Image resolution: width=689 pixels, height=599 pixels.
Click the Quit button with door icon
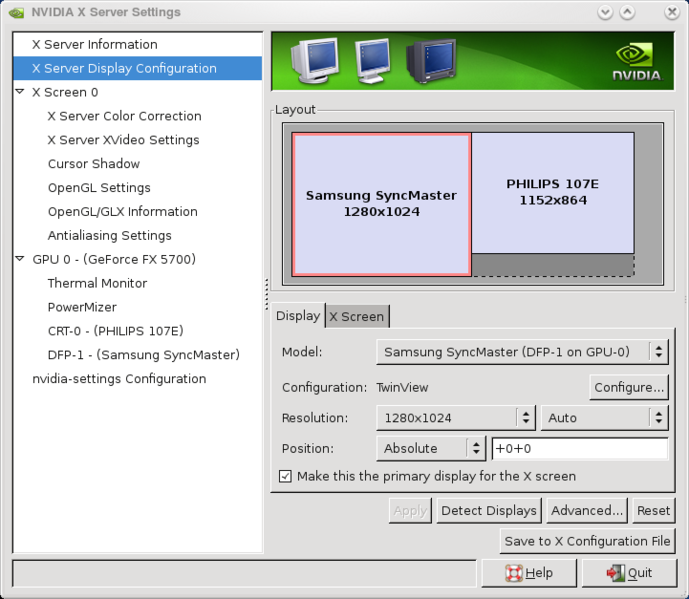click(630, 573)
